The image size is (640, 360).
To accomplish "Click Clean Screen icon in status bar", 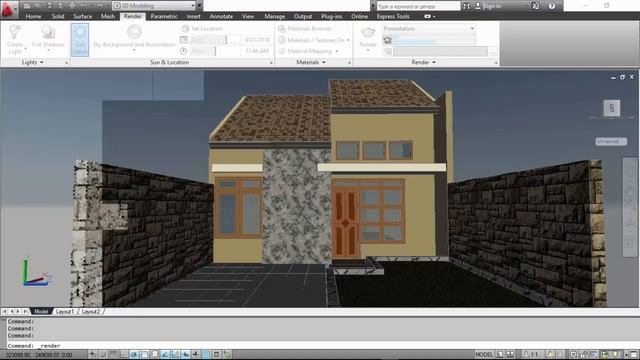I will [634, 355].
